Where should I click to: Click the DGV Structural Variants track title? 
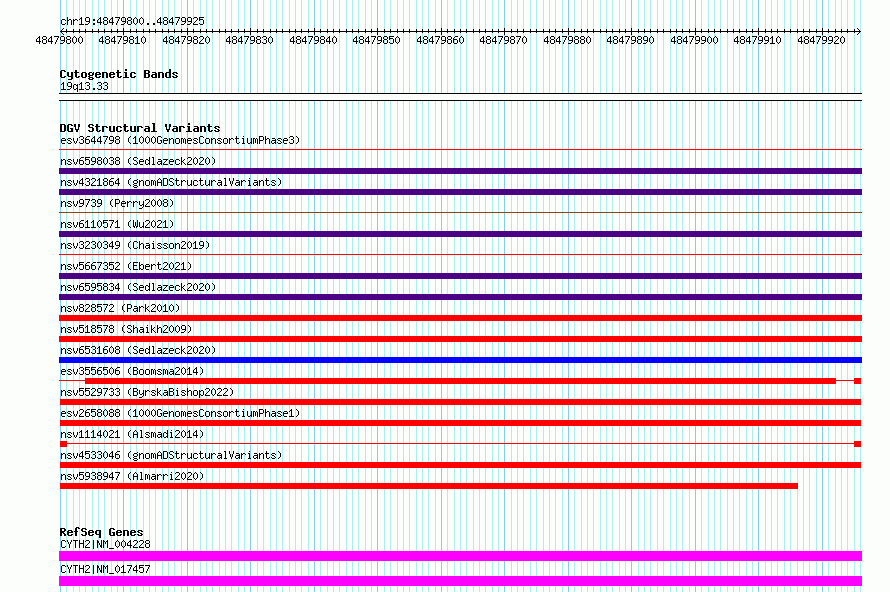(x=140, y=128)
